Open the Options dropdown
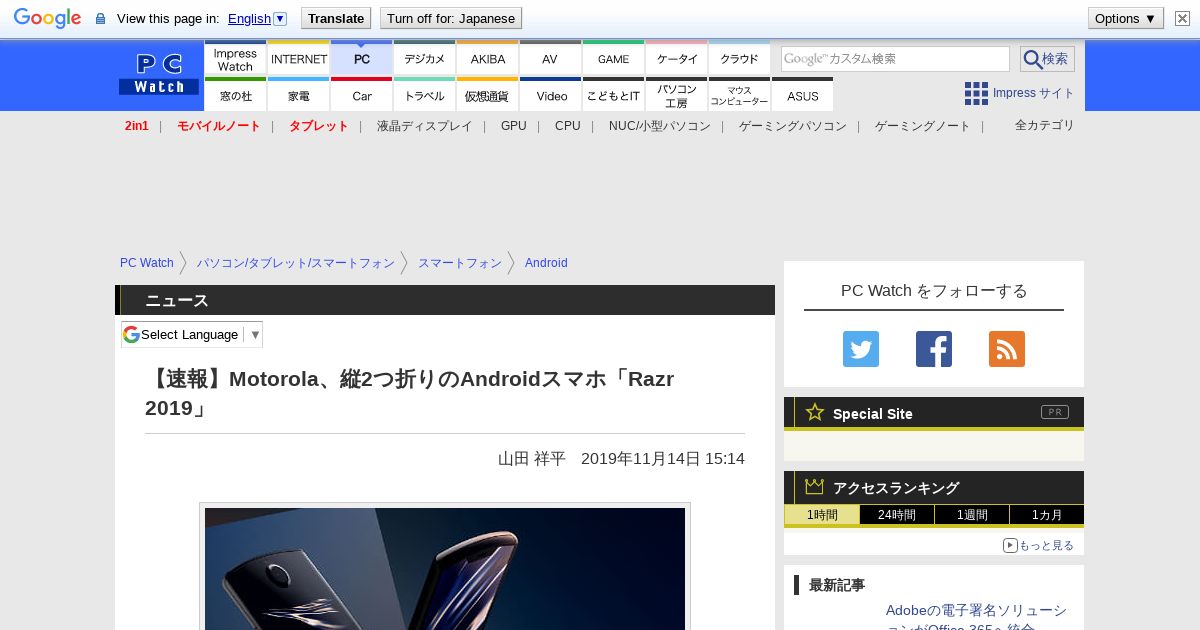Viewport: 1200px width, 630px height. click(1126, 18)
